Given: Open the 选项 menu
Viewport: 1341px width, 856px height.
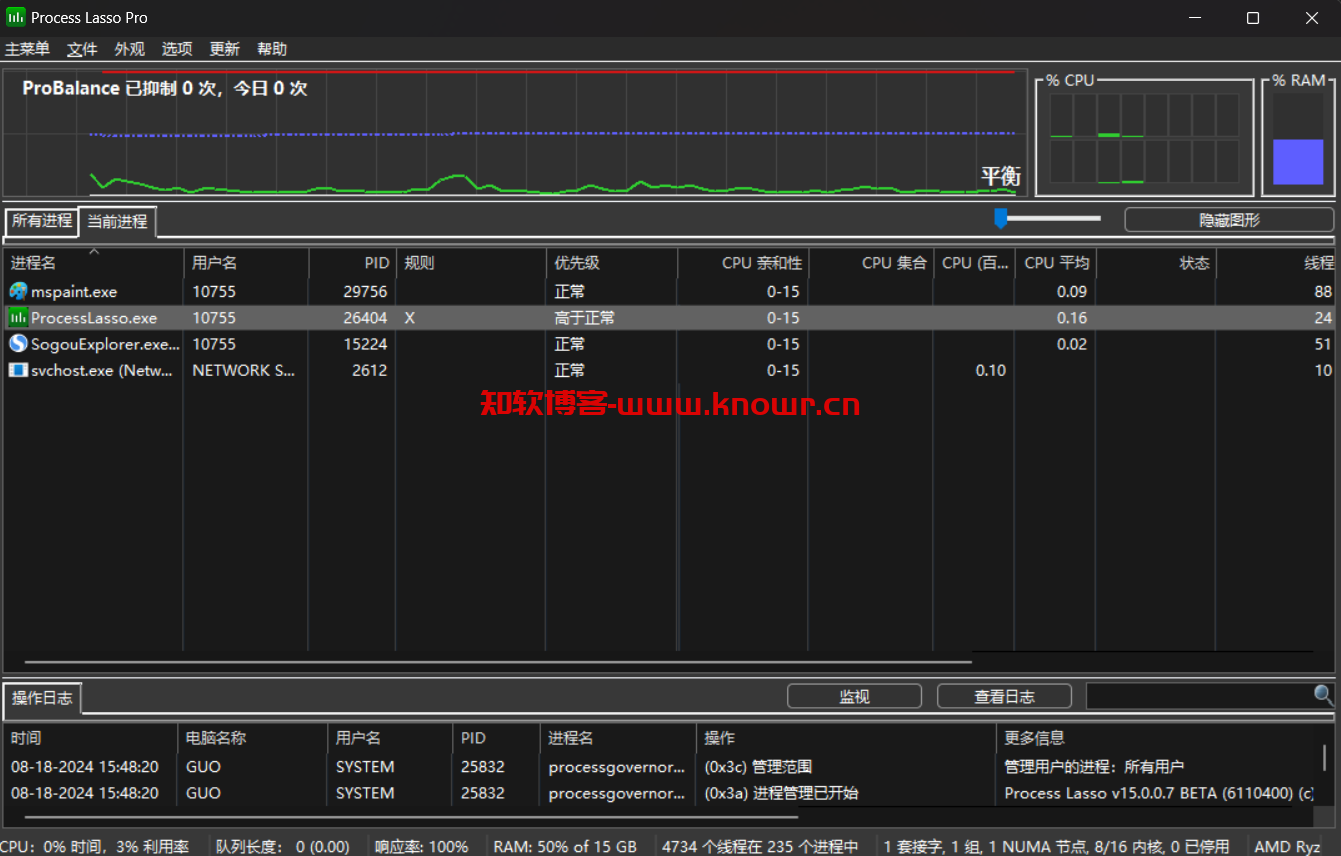Looking at the screenshot, I should pyautogui.click(x=177, y=49).
